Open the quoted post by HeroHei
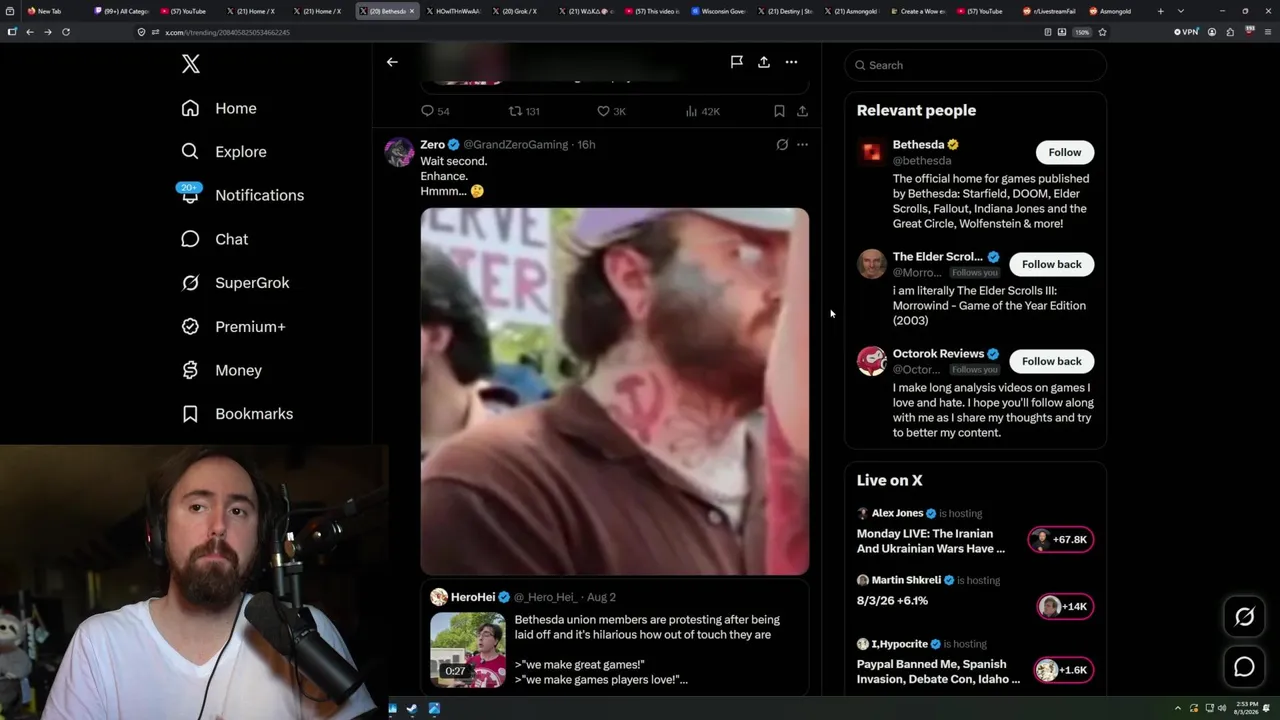This screenshot has height=720, width=1280. click(x=615, y=636)
